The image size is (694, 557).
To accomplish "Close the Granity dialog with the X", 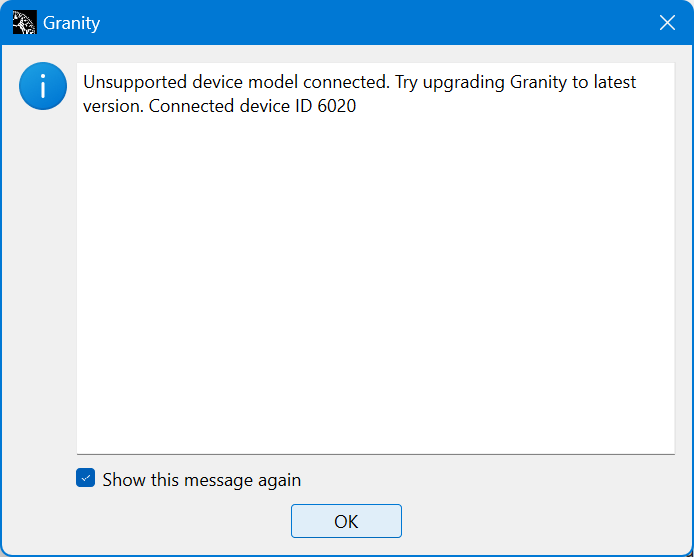I will pyautogui.click(x=667, y=23).
